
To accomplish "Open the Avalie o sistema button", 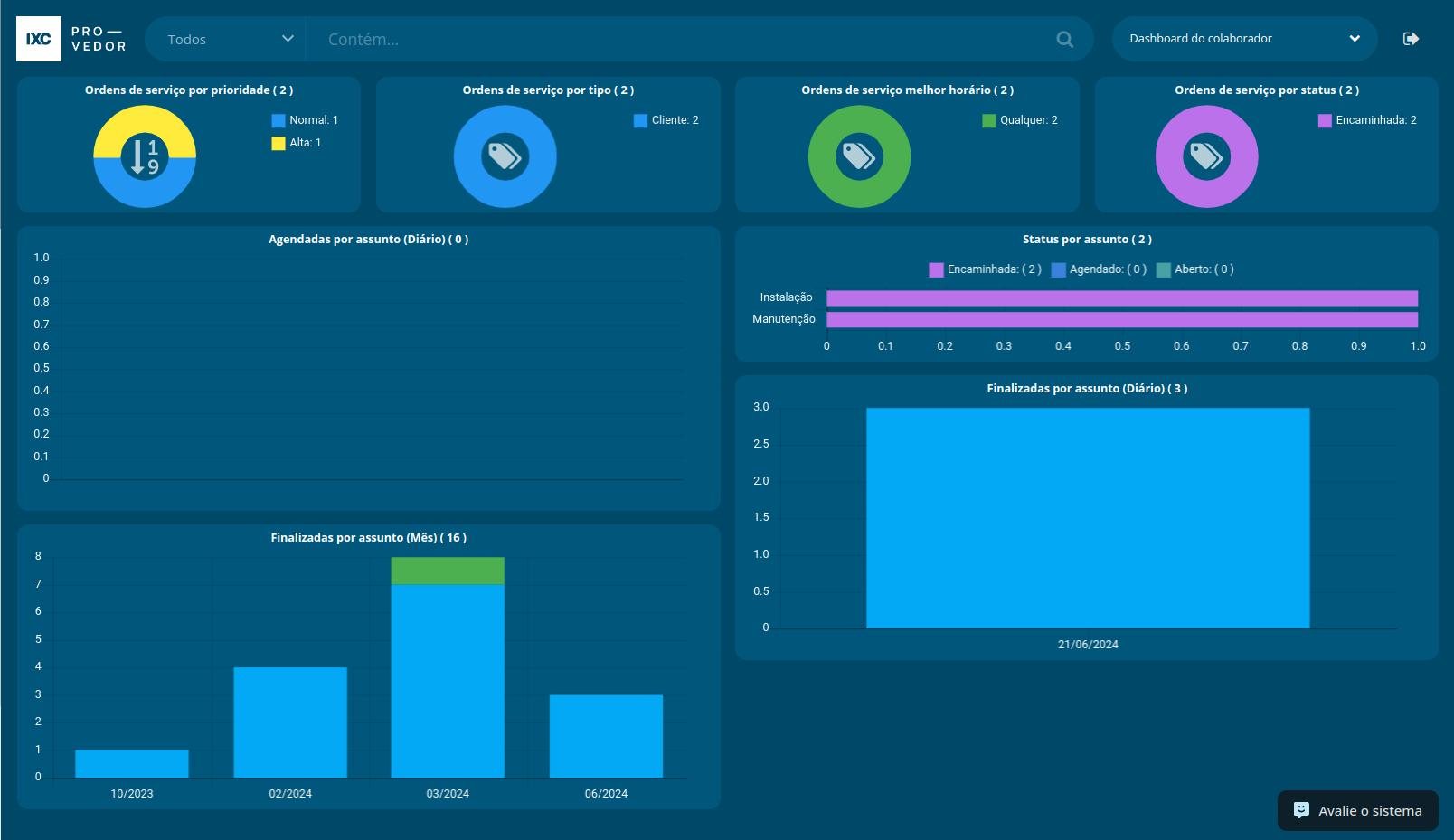I will [1357, 810].
